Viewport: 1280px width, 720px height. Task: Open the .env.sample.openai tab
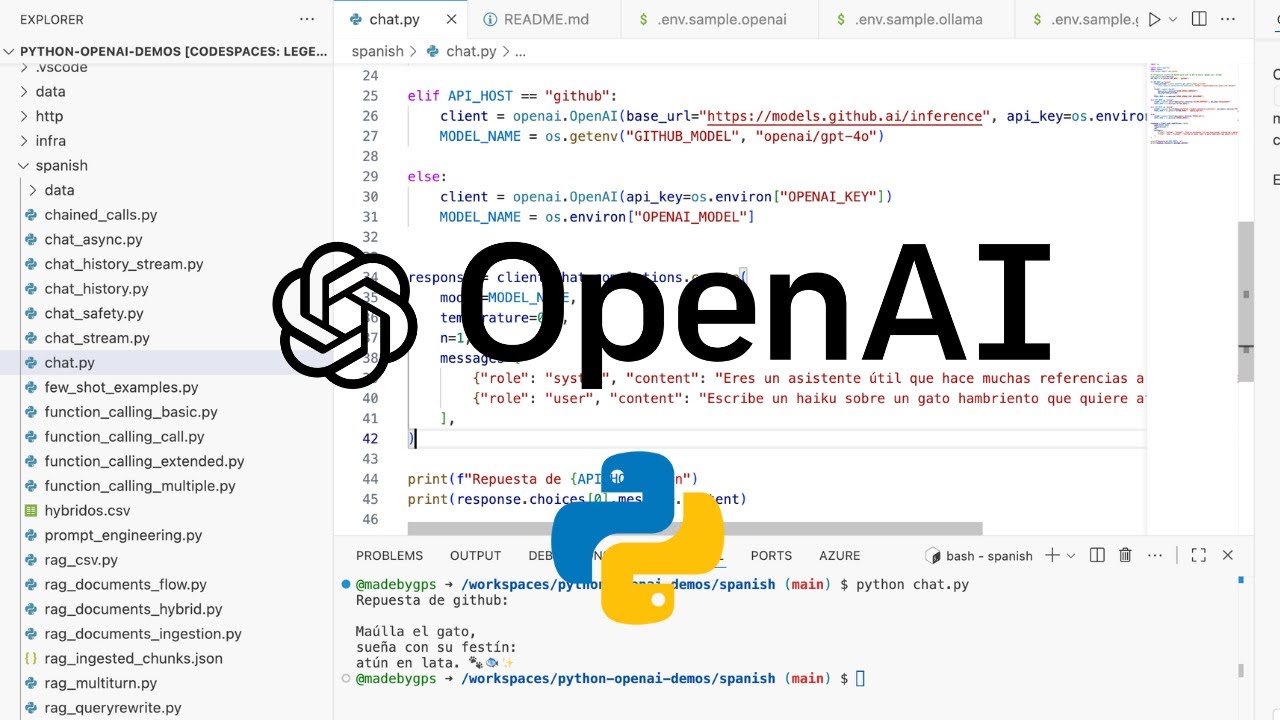click(x=718, y=19)
